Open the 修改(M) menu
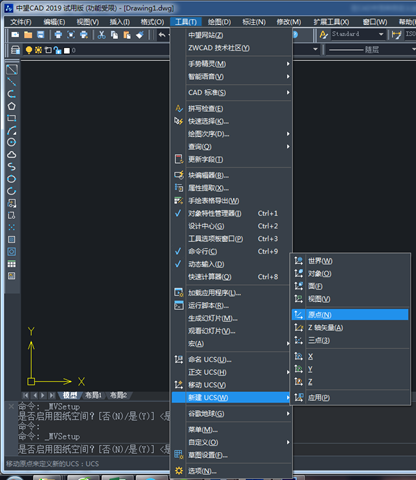 pyautogui.click(x=289, y=22)
